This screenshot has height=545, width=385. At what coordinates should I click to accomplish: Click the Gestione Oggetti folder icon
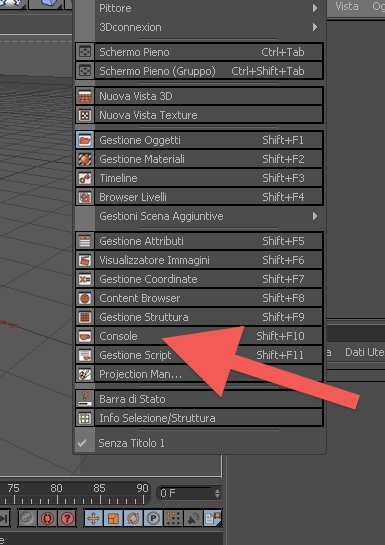coord(85,140)
